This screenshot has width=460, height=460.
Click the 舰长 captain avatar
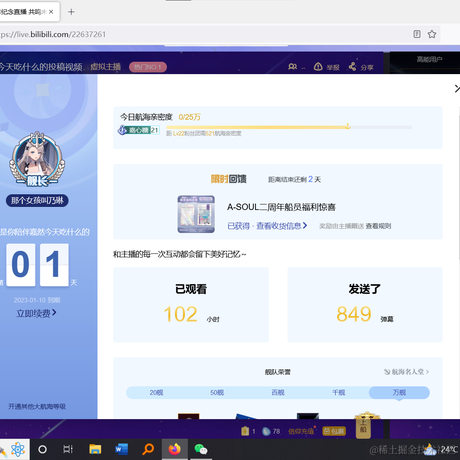(x=37, y=159)
